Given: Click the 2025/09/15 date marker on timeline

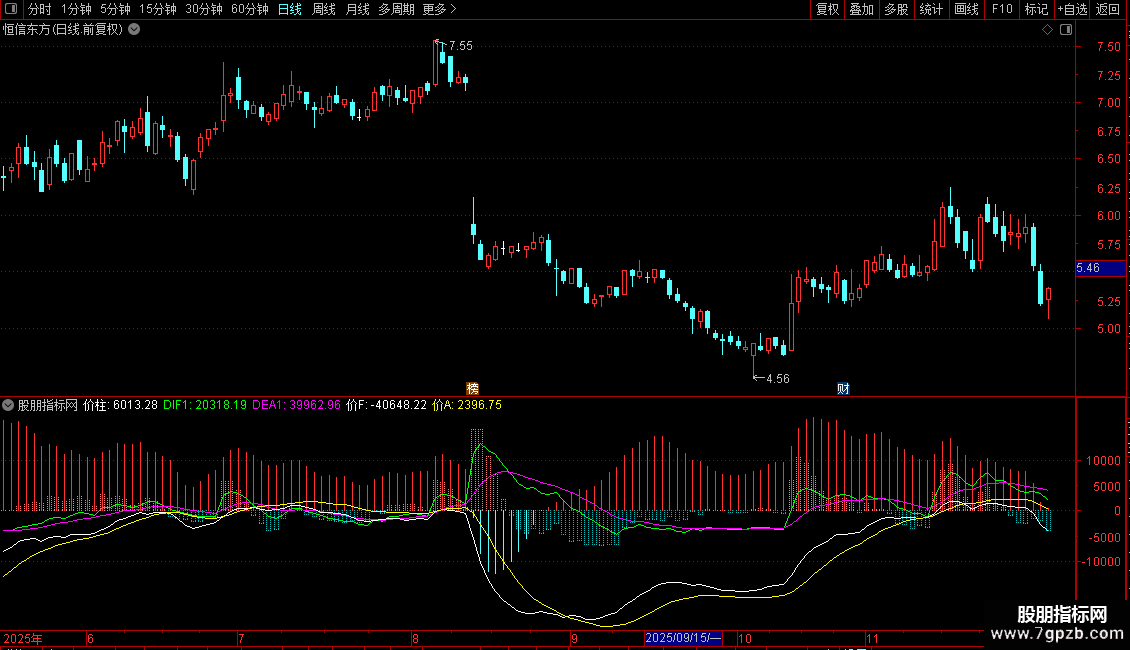Looking at the screenshot, I should click(x=683, y=638).
